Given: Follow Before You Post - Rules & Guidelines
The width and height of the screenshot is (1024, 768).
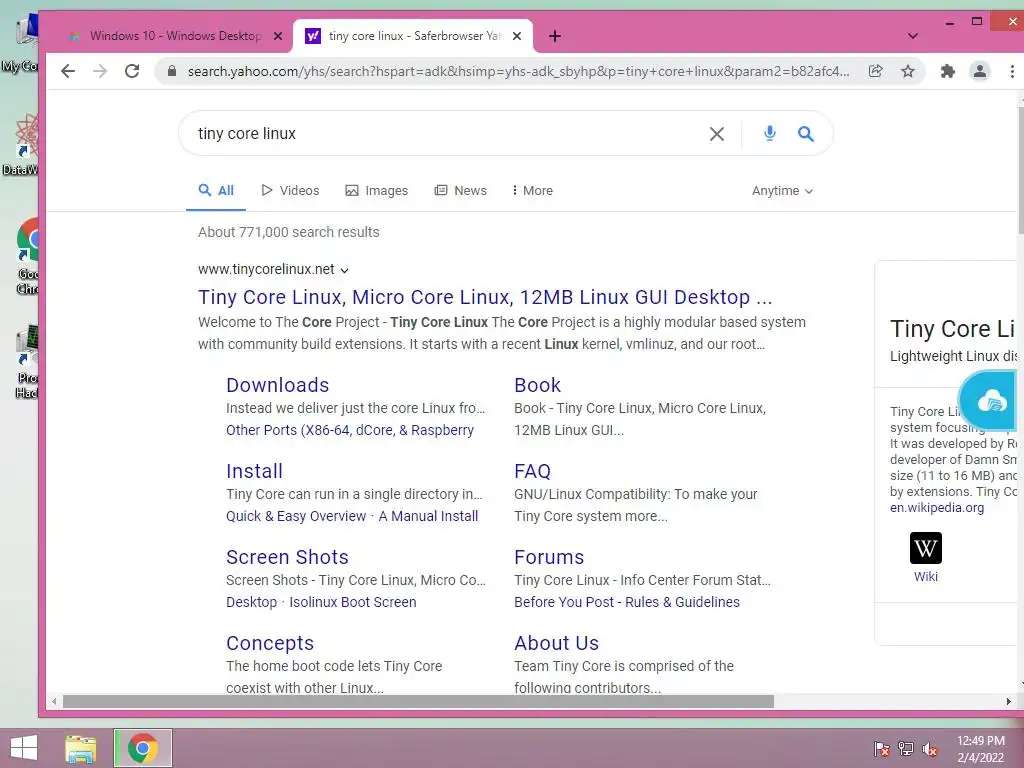Looking at the screenshot, I should click(627, 603).
